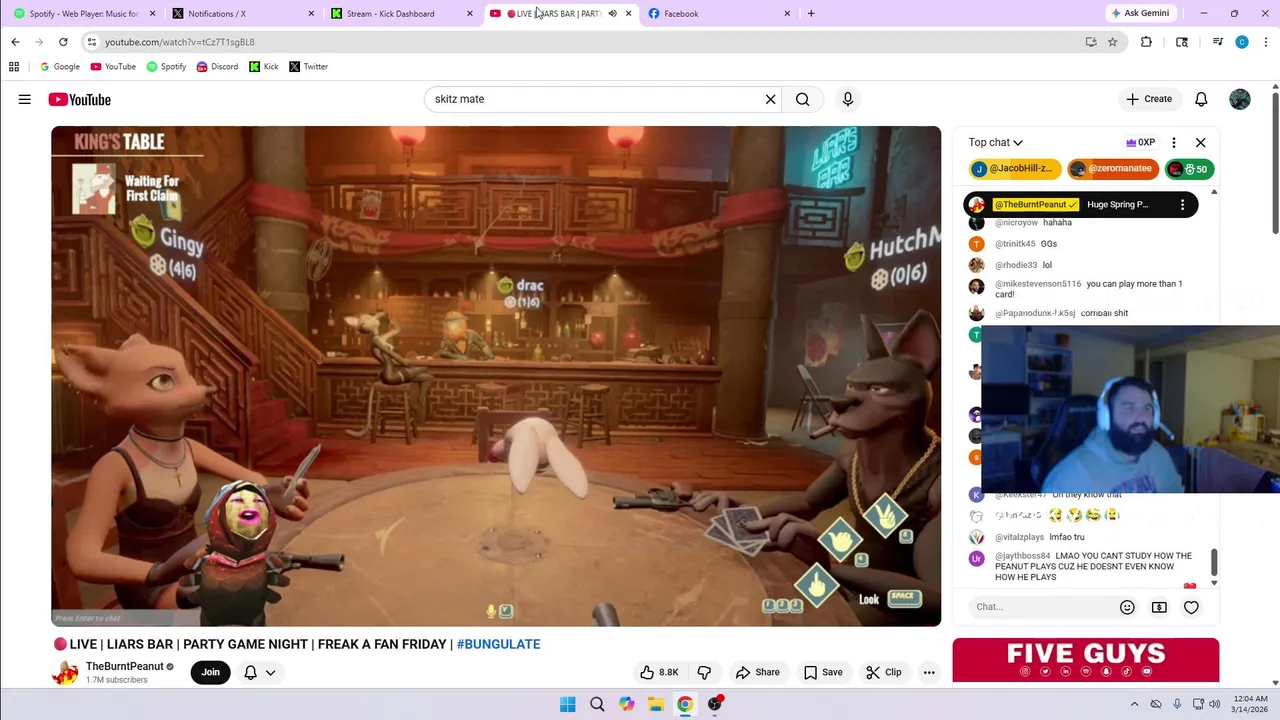Open a new browser tab
The image size is (1280, 720).
click(811, 13)
